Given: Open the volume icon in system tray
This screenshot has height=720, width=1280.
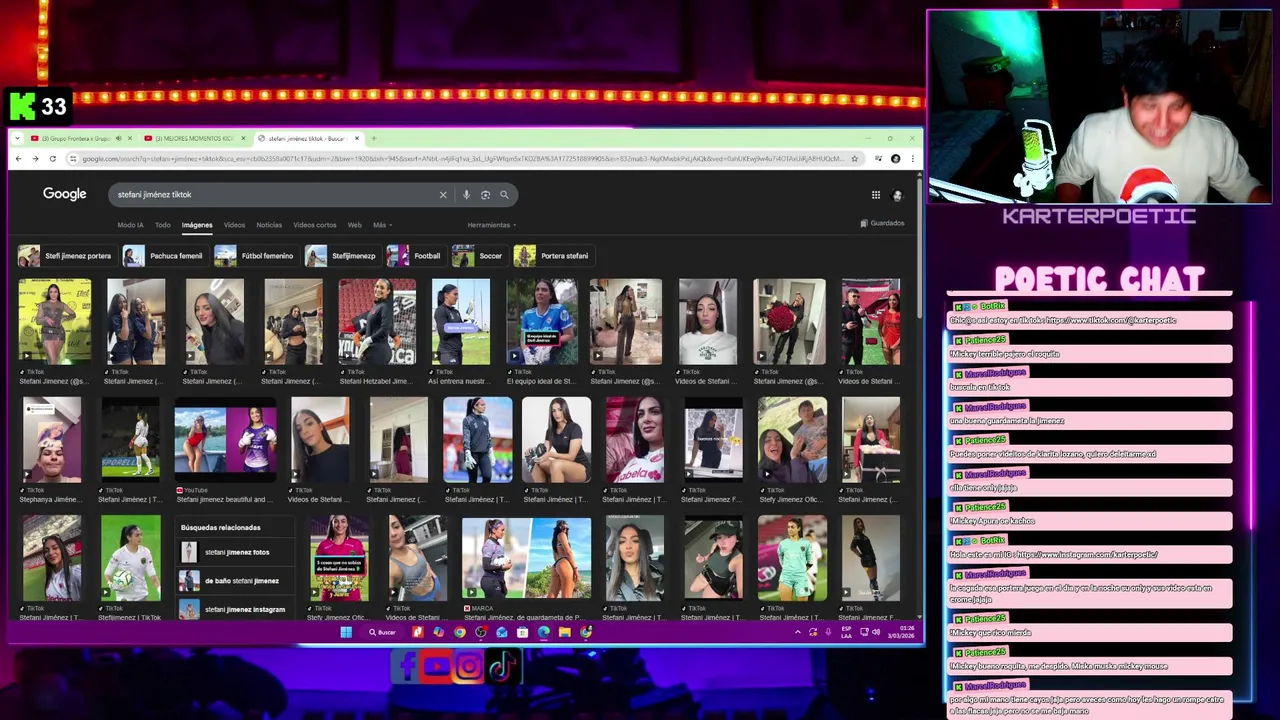Looking at the screenshot, I should click(x=876, y=632).
